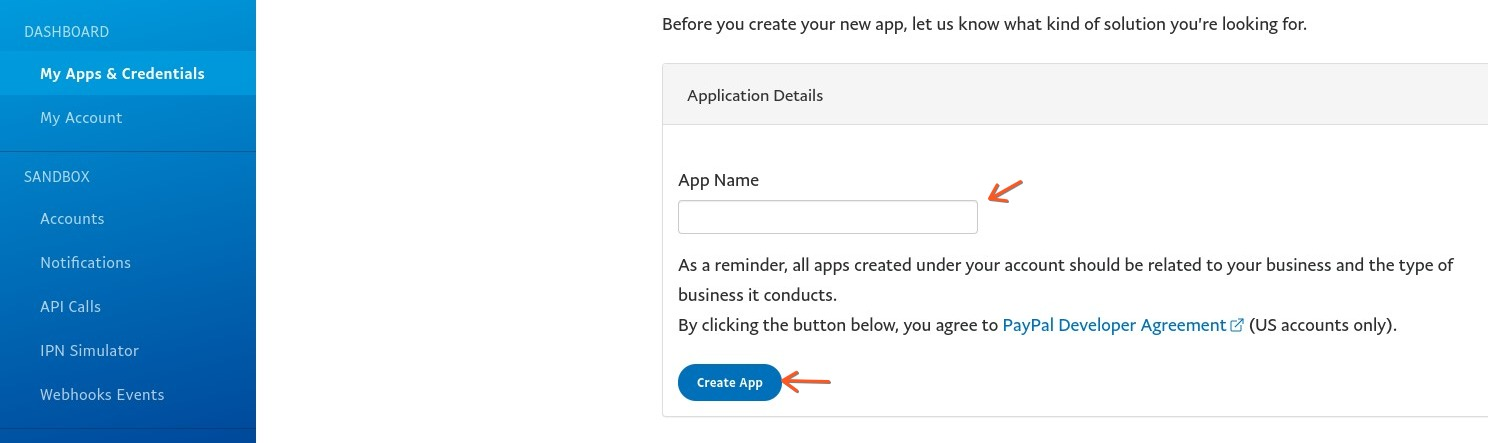Click the DASHBOARD section heading
Screen dimensions: 1488x443
coord(66,32)
